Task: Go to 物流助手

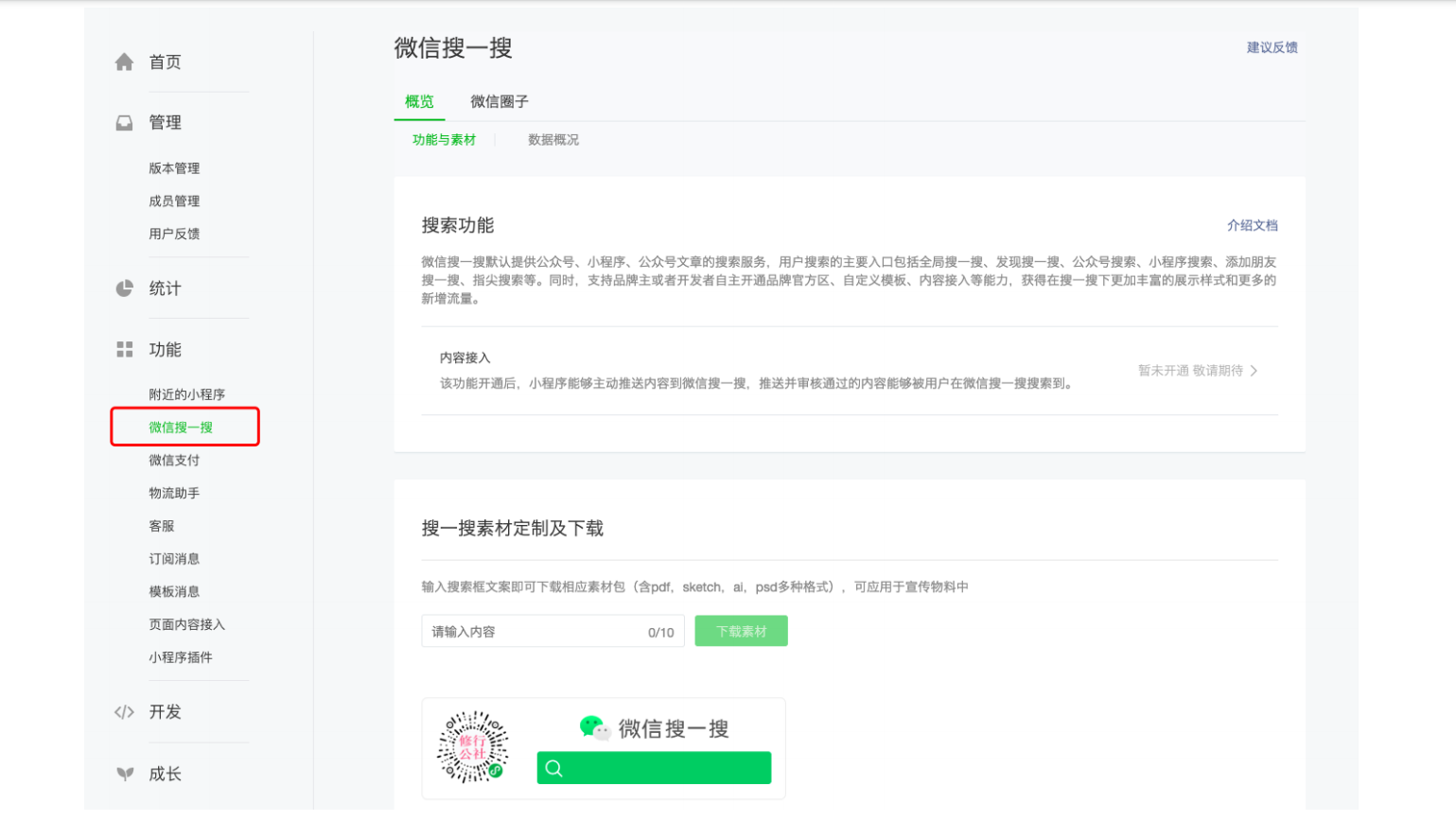Action: tap(174, 494)
